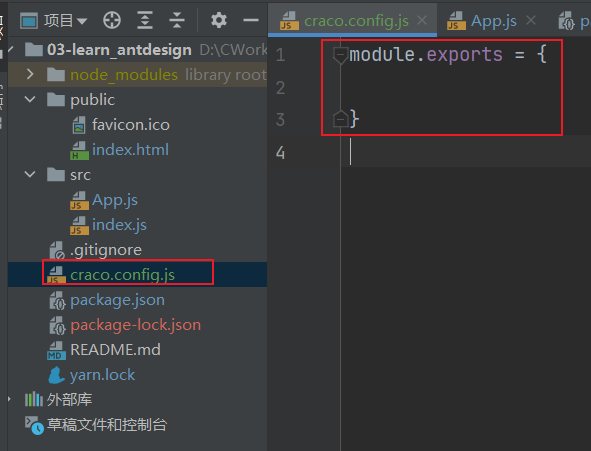This screenshot has height=451, width=591.
Task: Click the node_modules folder icon
Action: (x=56, y=75)
